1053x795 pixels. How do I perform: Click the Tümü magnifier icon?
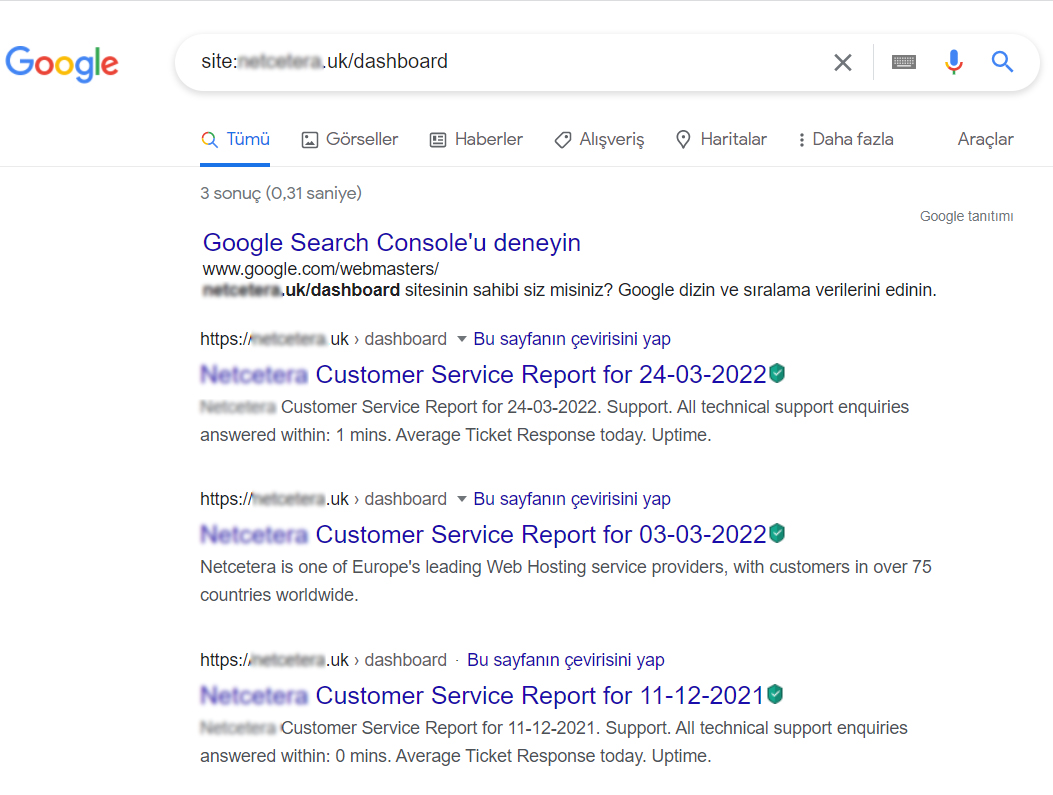[210, 140]
